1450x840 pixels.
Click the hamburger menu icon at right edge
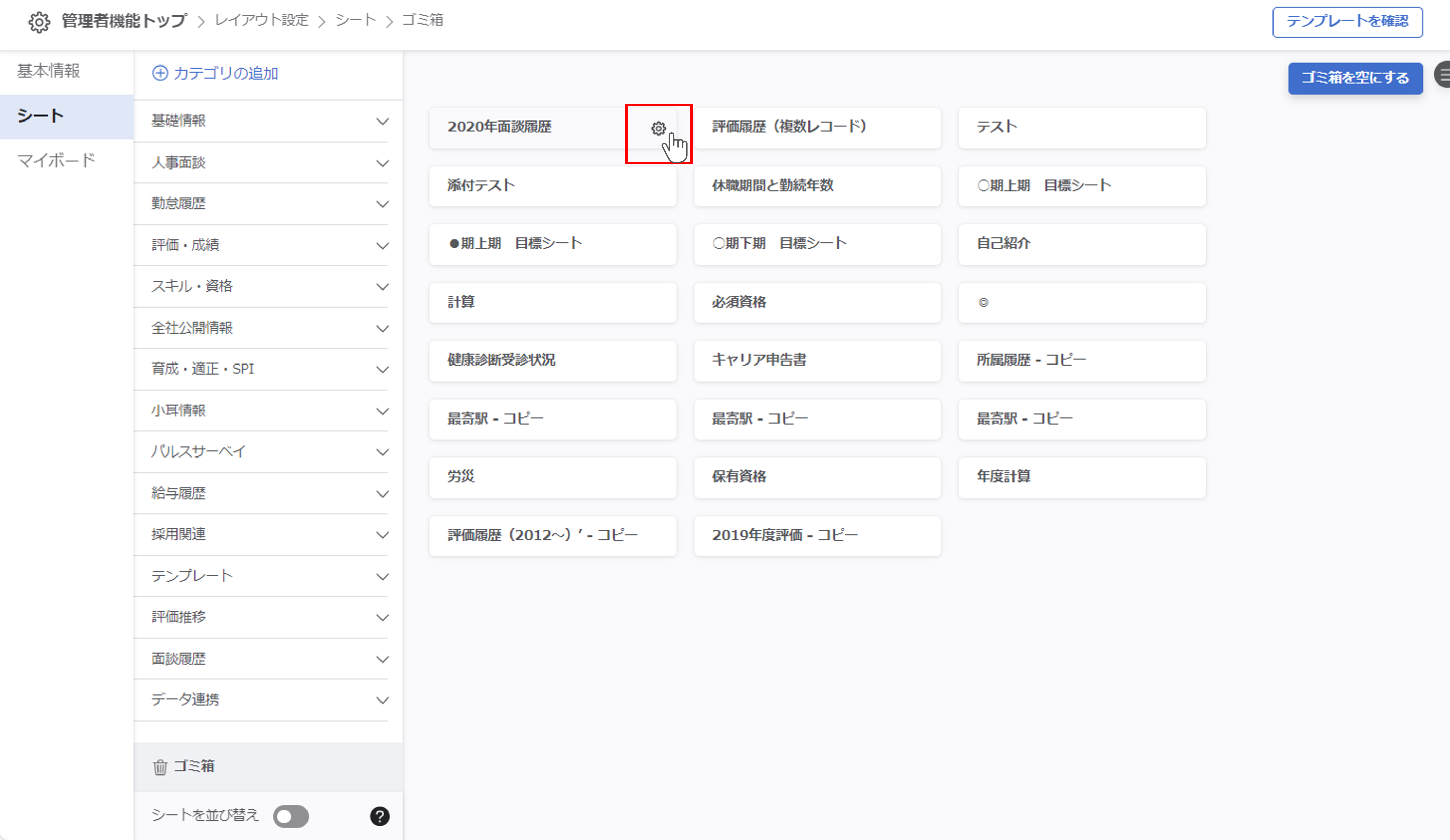click(x=1443, y=75)
